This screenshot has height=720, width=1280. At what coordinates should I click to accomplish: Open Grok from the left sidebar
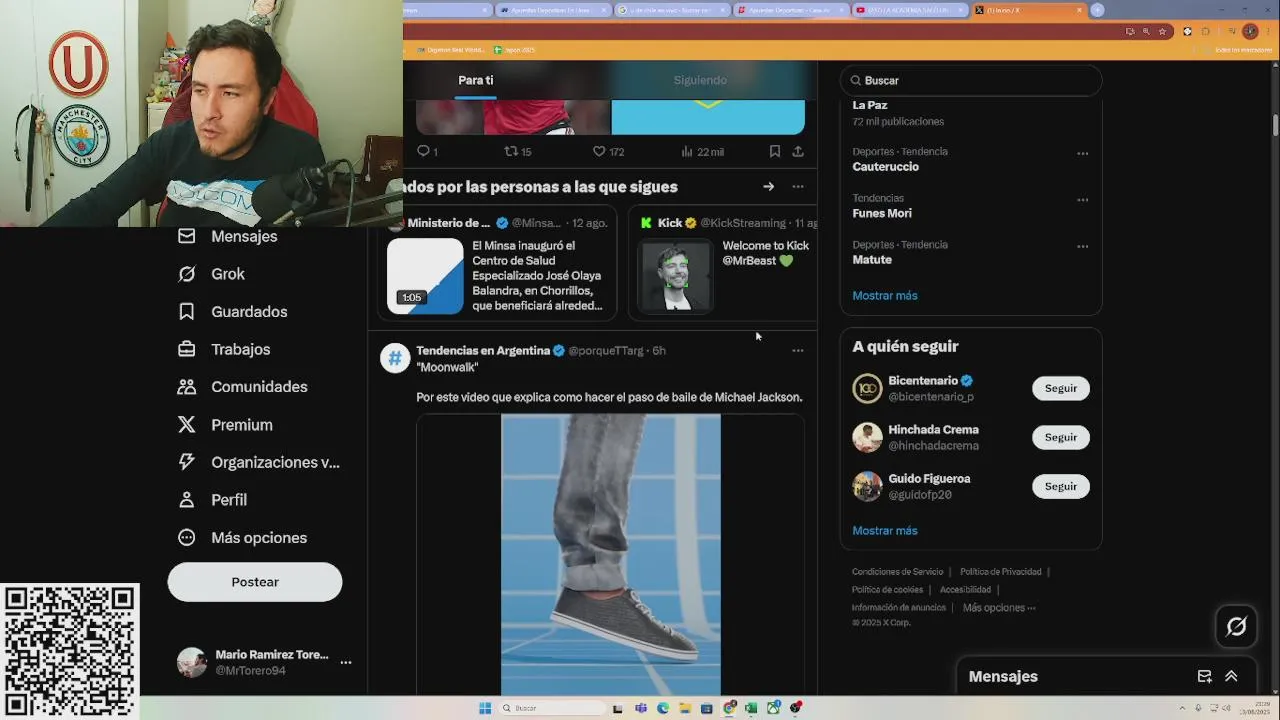[211, 274]
